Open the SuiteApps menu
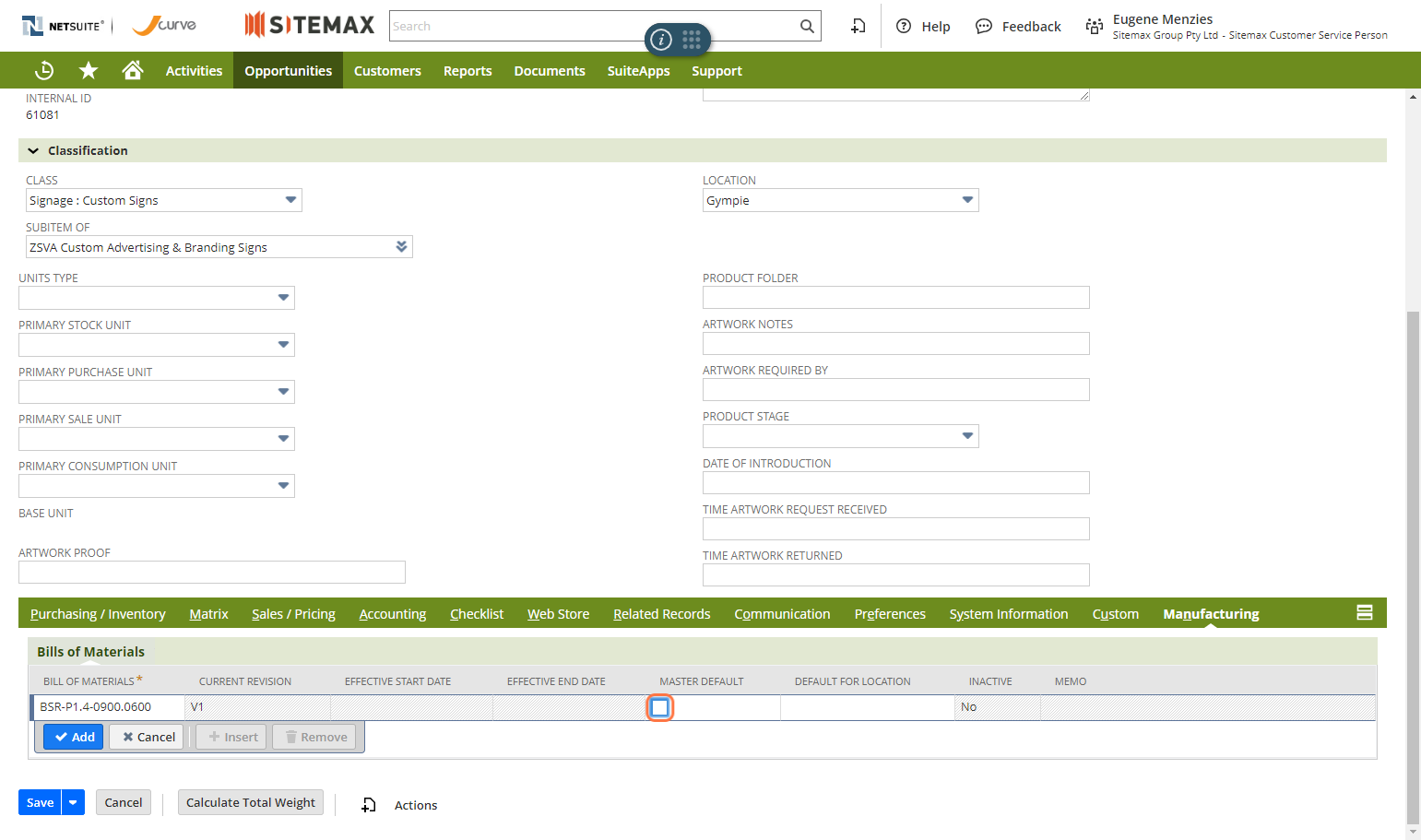The width and height of the screenshot is (1421, 840). click(x=638, y=70)
